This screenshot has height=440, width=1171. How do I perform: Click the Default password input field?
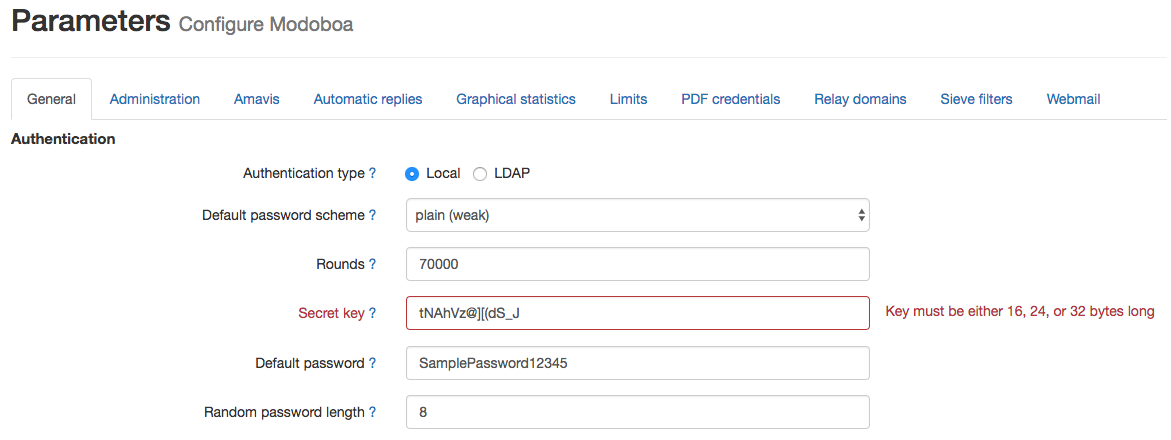click(638, 363)
